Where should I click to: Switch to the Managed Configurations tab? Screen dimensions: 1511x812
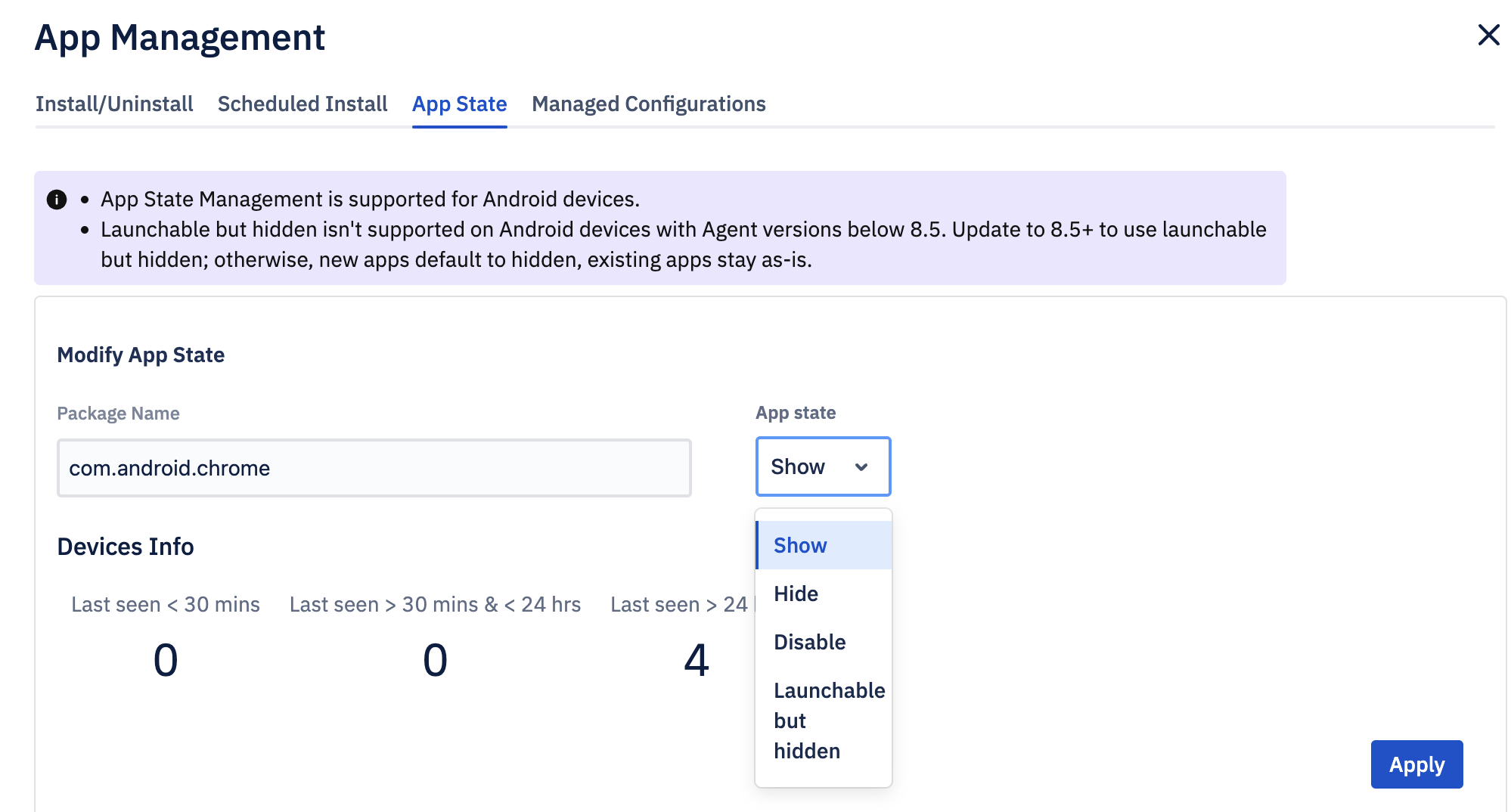pyautogui.click(x=648, y=104)
